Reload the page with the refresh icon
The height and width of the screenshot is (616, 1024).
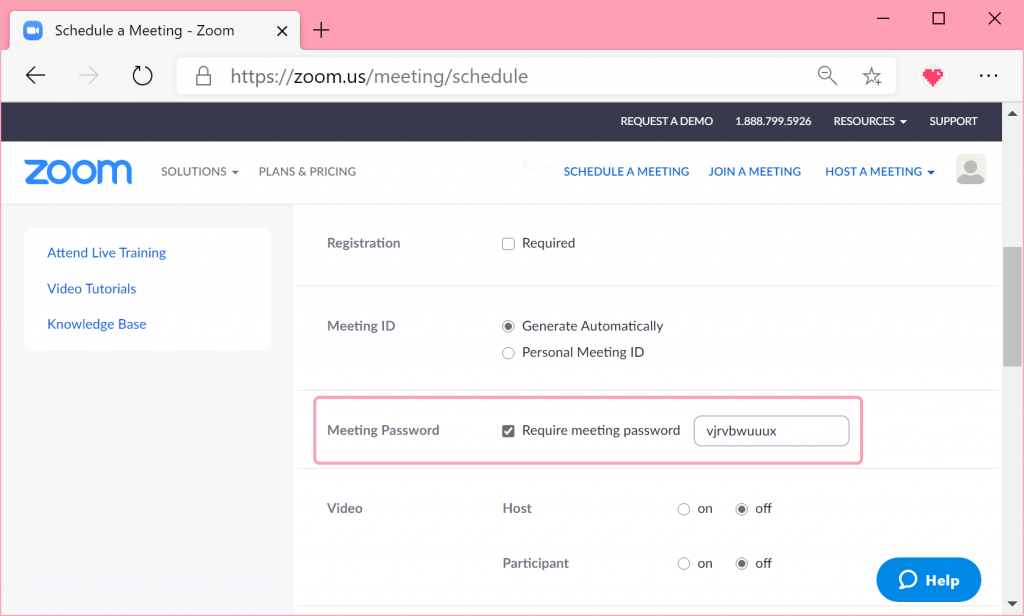(142, 76)
